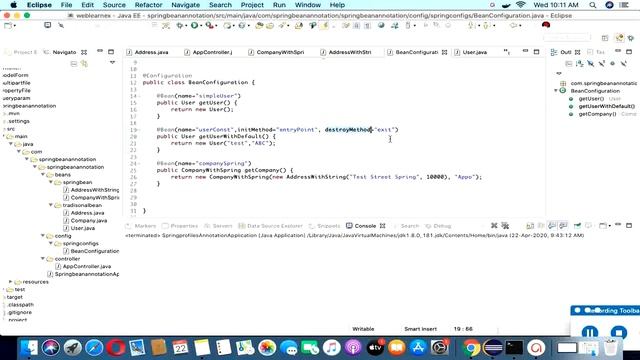Minimize the editor area
The height and width of the screenshot is (360, 640).
point(525,51)
